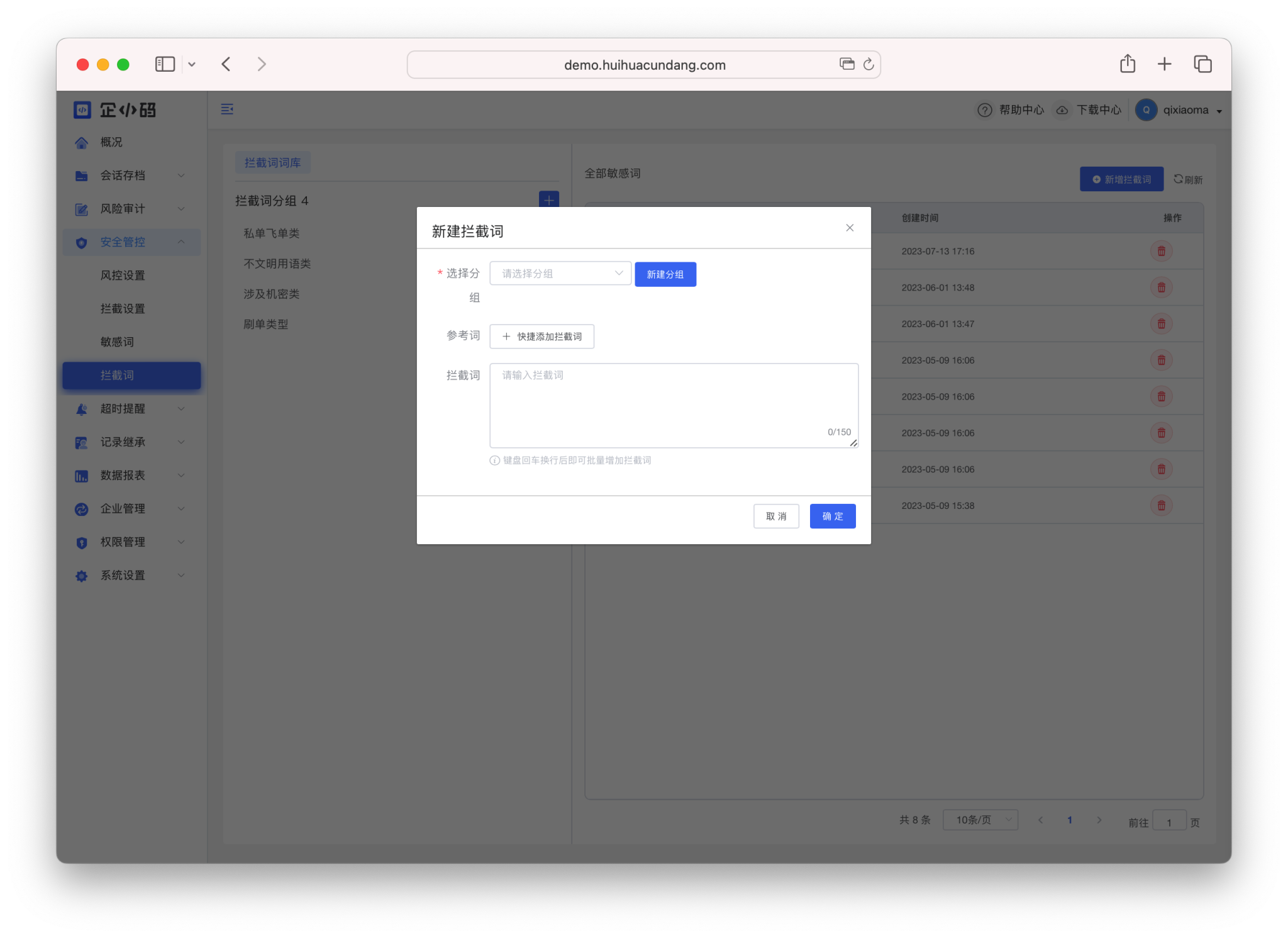Viewport: 1288px width, 938px height.
Task: Click the 概况 home icon in the sidebar
Action: coord(81,143)
